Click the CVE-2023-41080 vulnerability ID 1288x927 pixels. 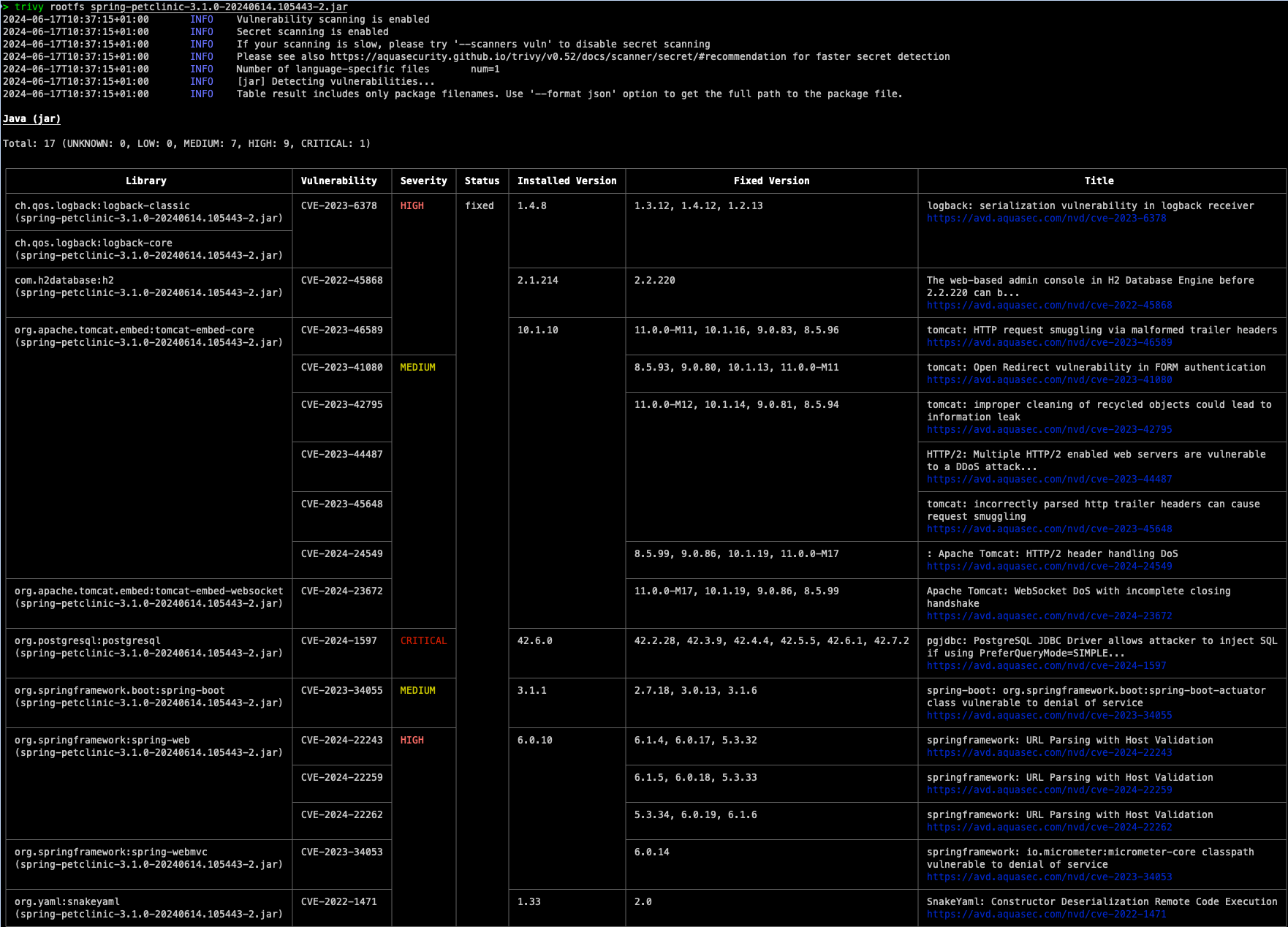point(342,368)
